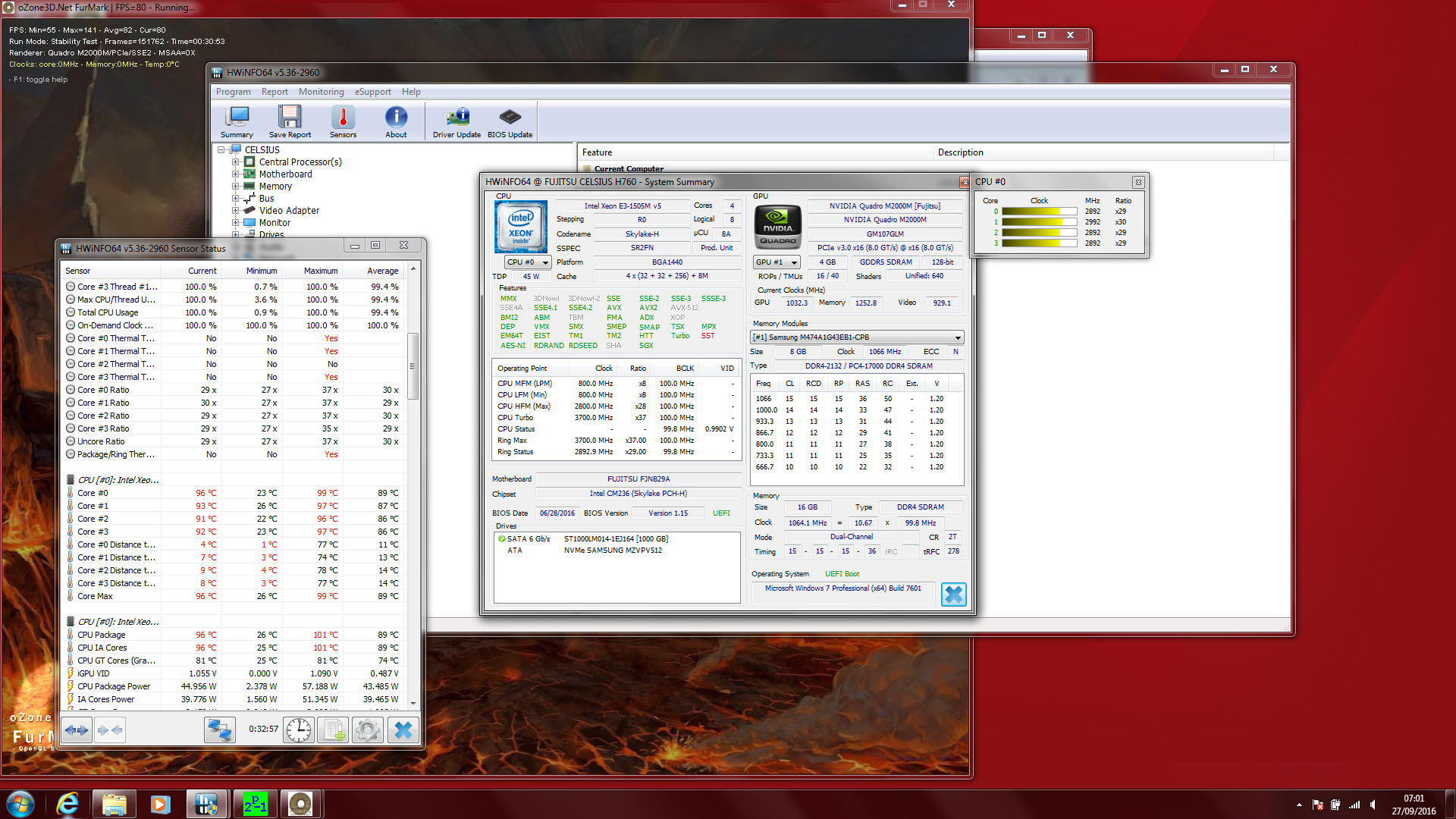Click the BIOS Update chip icon
Screen dimensions: 1456x819
(510, 121)
